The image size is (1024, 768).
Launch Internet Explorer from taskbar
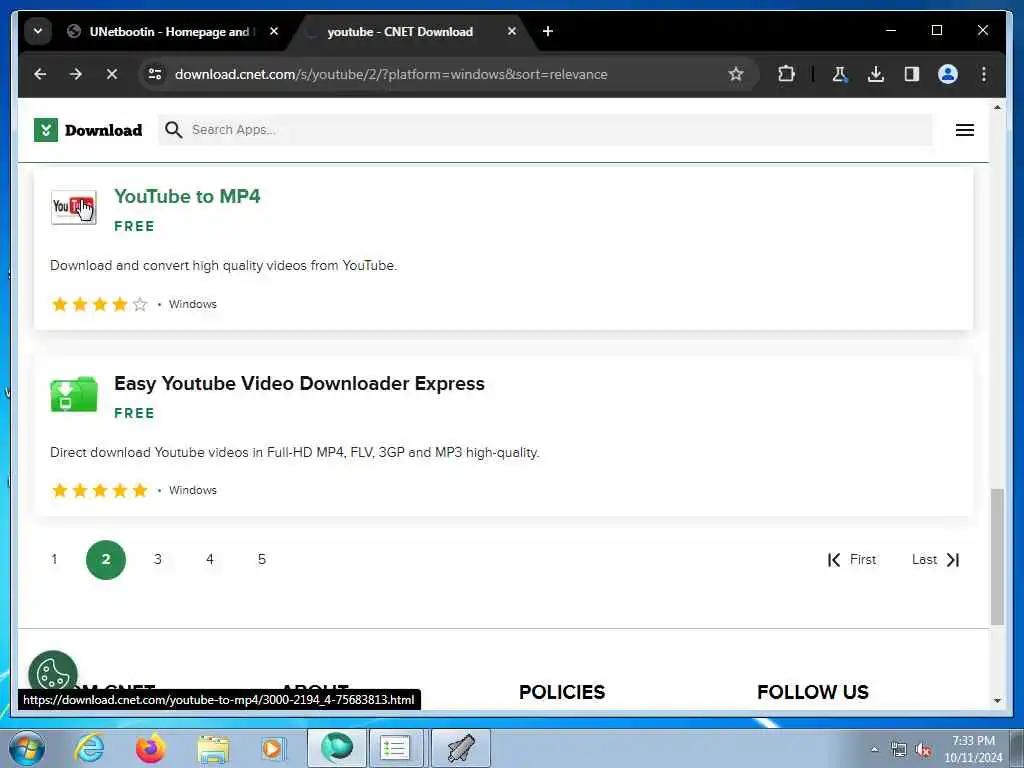click(x=89, y=748)
